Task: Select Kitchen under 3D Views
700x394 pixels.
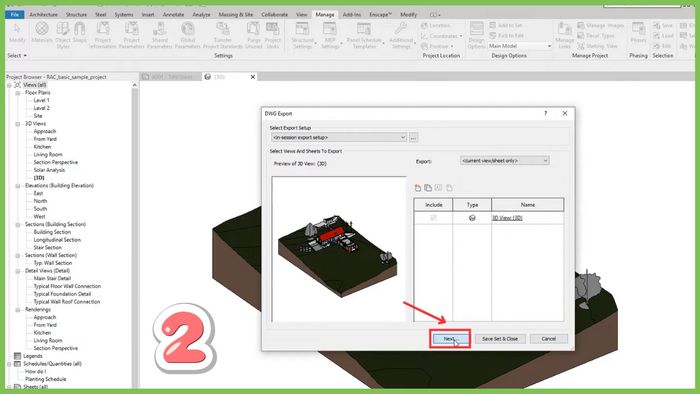Action: (42, 147)
